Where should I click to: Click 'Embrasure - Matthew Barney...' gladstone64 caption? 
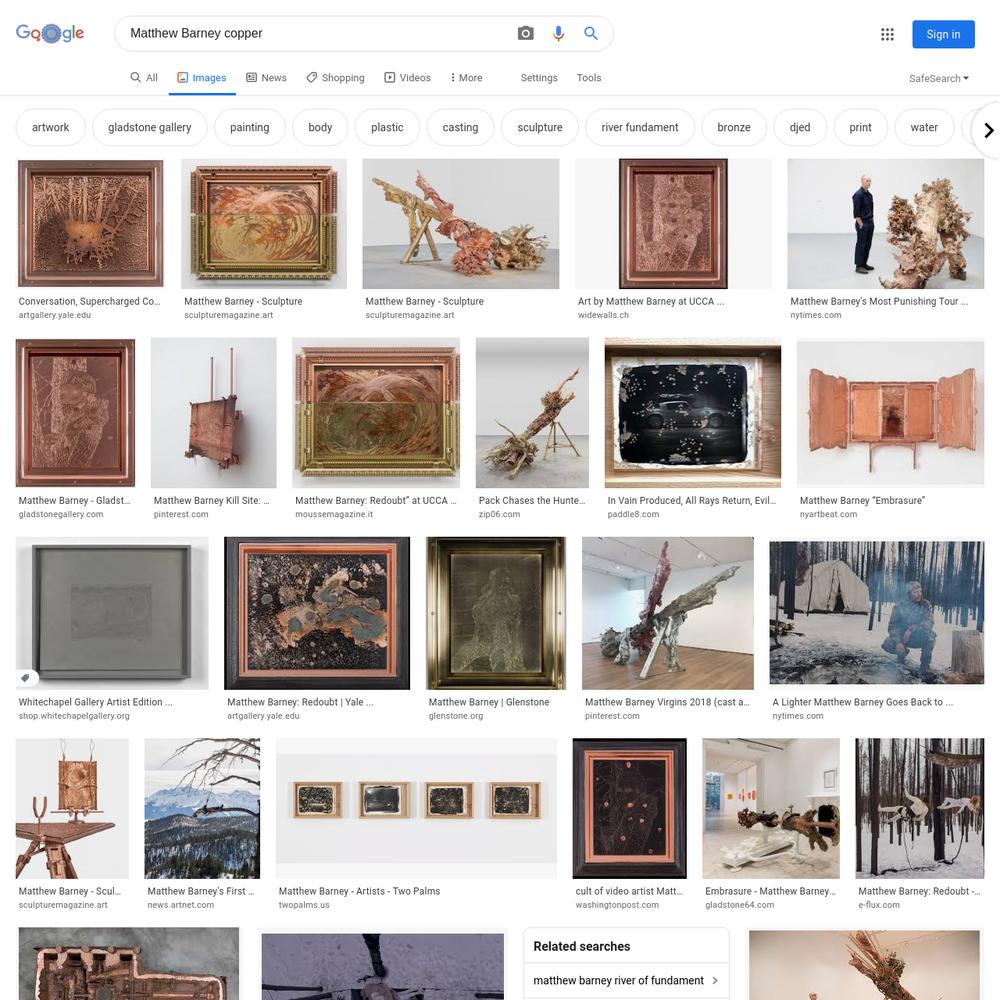click(x=770, y=892)
